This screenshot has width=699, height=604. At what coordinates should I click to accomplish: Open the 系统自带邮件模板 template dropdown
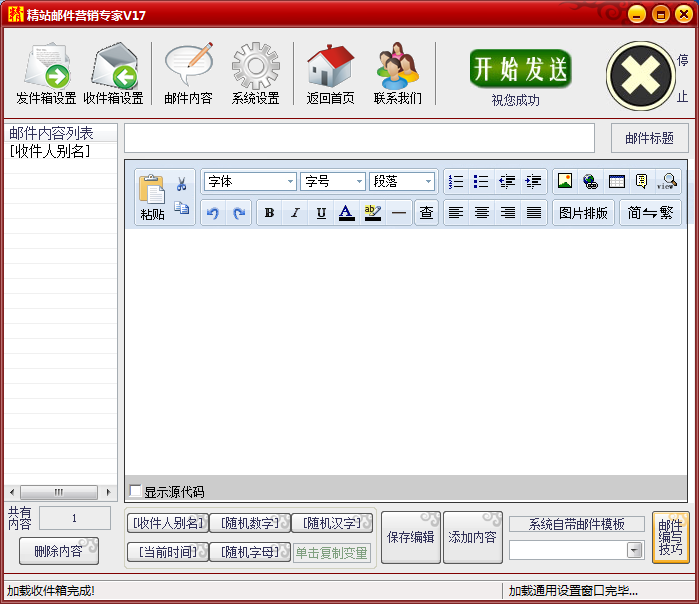(x=634, y=550)
